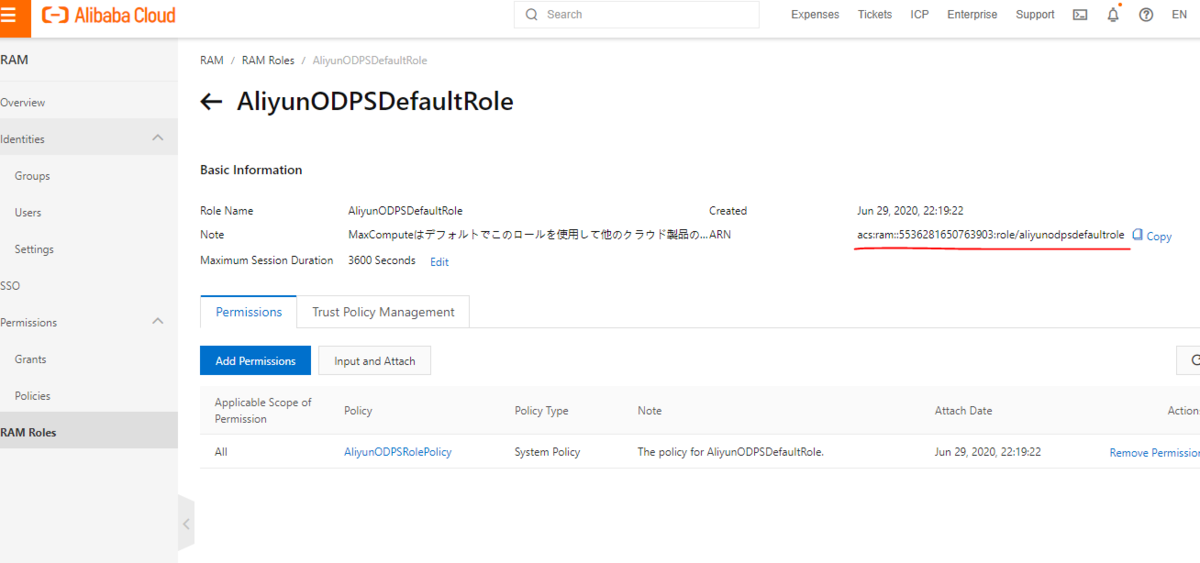Open Groups in the sidebar

[32, 176]
